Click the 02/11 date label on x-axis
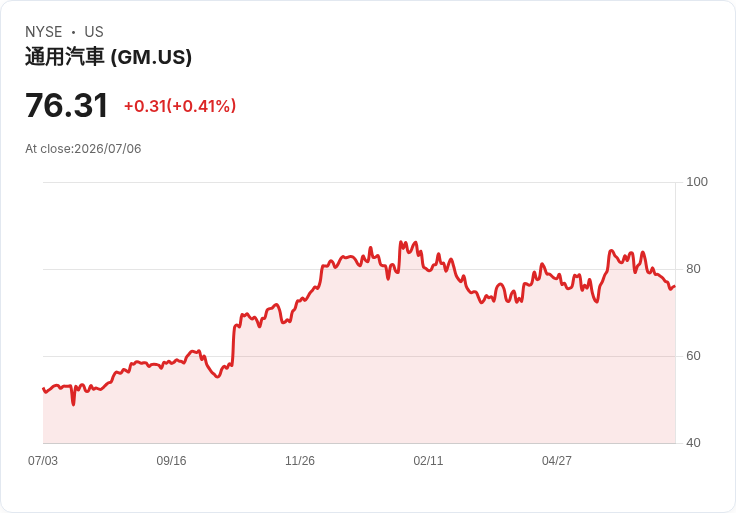736x513 pixels. pos(428,460)
